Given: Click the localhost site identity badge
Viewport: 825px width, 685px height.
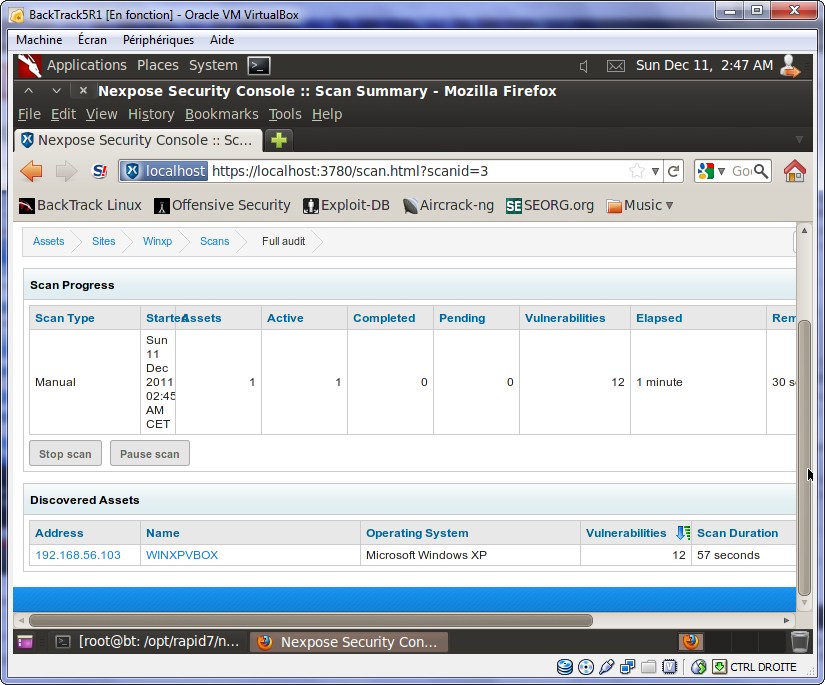Looking at the screenshot, I should point(164,171).
